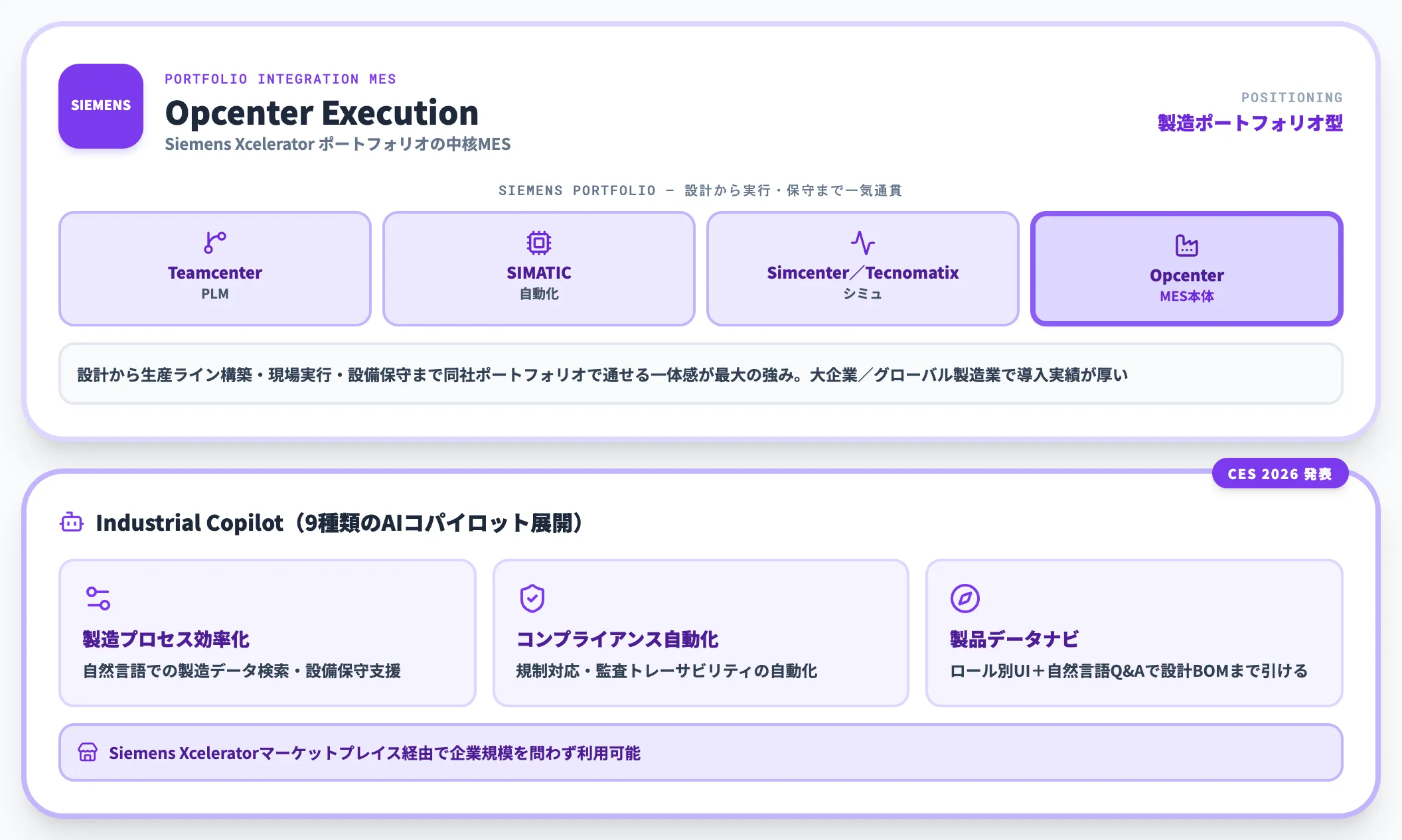Screen dimensions: 1402x840
Task: Select the Simcenter/Tecnomatix waveform icon
Action: coord(862,243)
